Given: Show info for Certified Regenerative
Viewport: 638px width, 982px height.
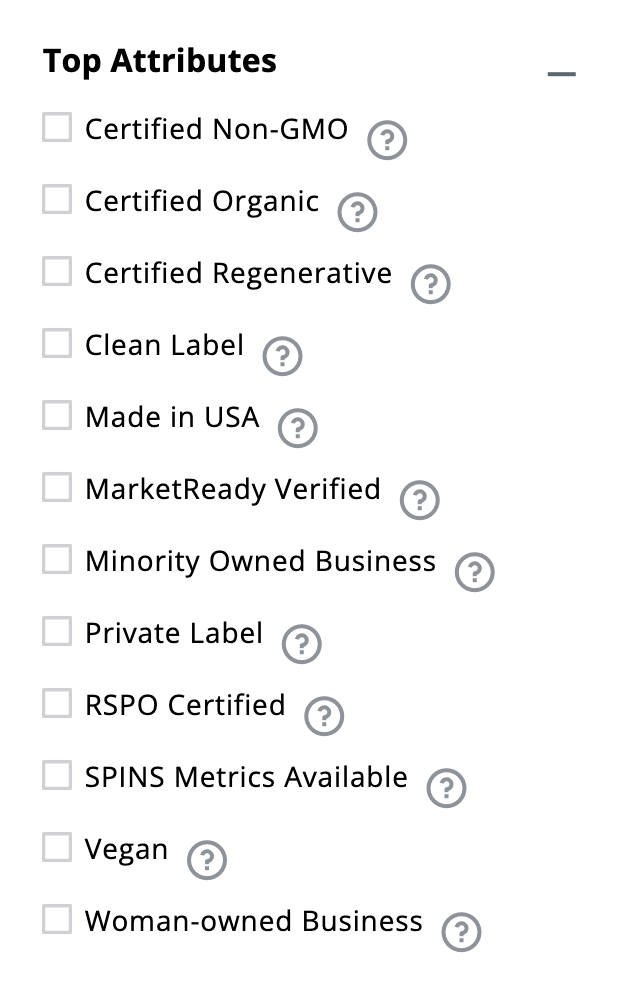Looking at the screenshot, I should [431, 284].
